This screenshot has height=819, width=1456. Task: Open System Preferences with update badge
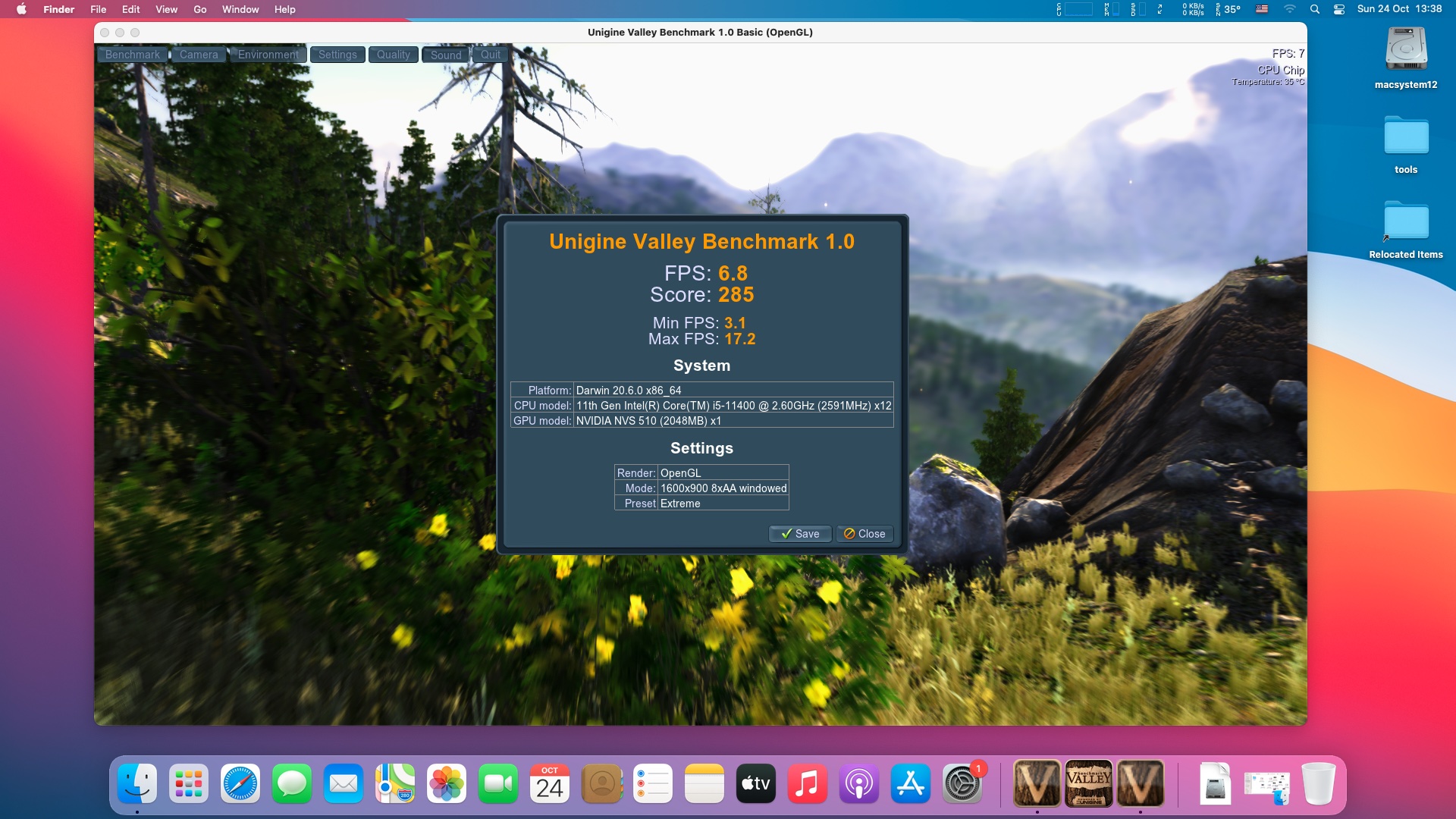[x=962, y=783]
